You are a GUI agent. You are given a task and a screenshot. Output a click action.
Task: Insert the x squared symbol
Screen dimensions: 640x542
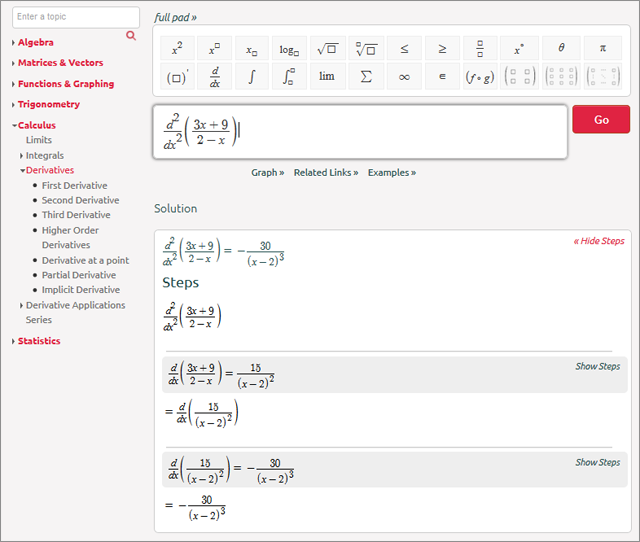tap(177, 49)
